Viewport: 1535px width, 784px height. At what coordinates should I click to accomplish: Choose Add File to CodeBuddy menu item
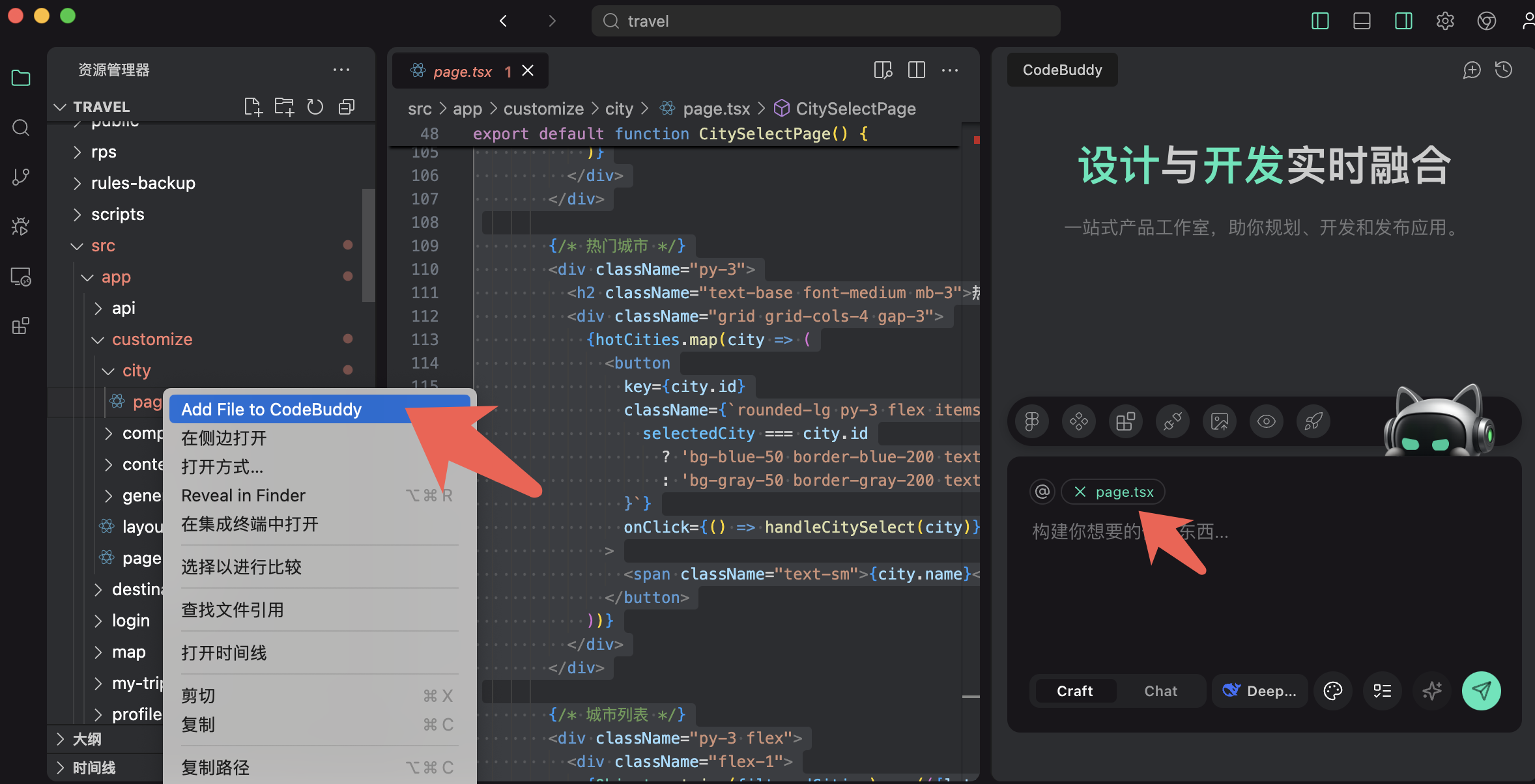271,409
